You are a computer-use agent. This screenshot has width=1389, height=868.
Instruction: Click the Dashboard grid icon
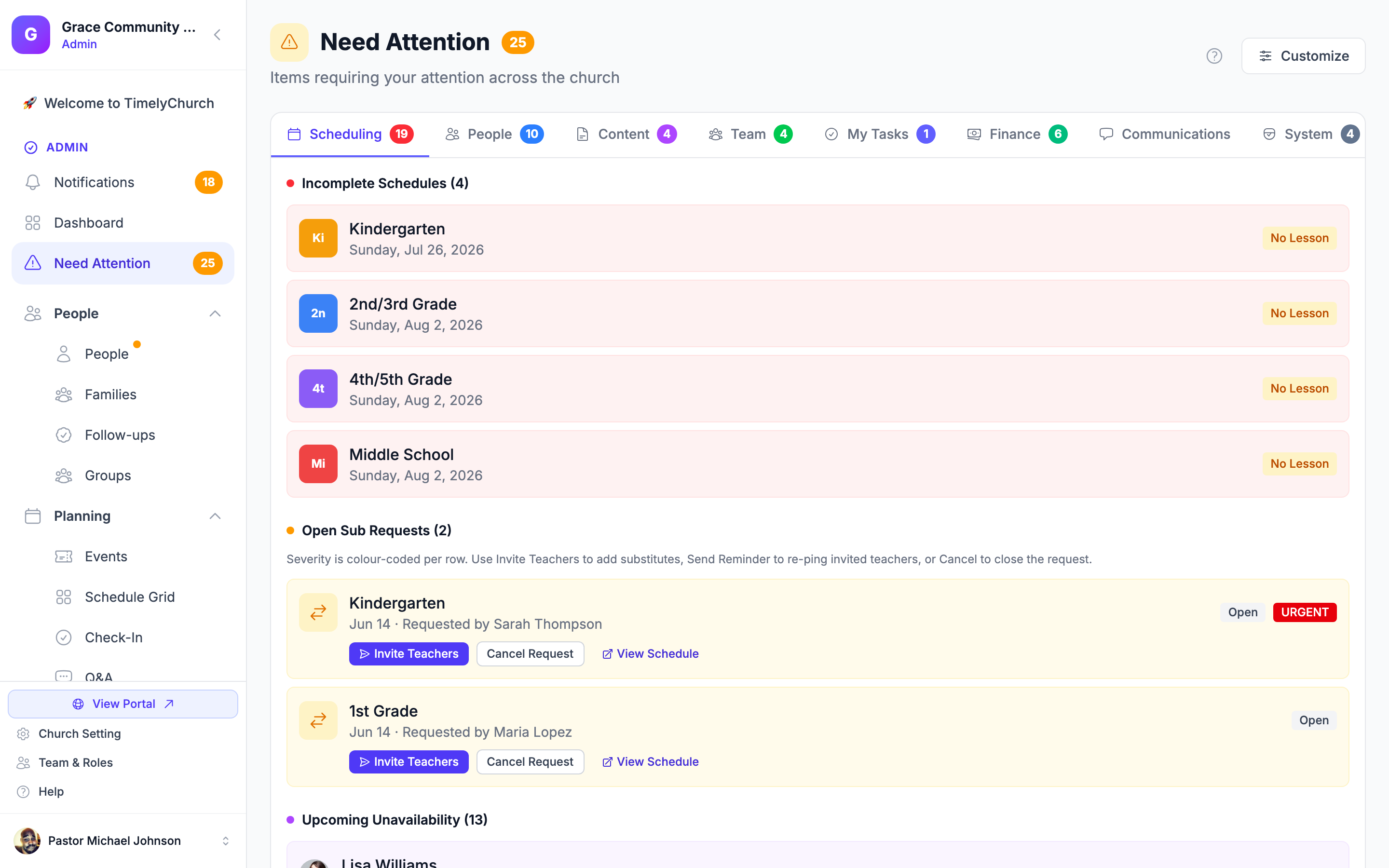click(33, 223)
